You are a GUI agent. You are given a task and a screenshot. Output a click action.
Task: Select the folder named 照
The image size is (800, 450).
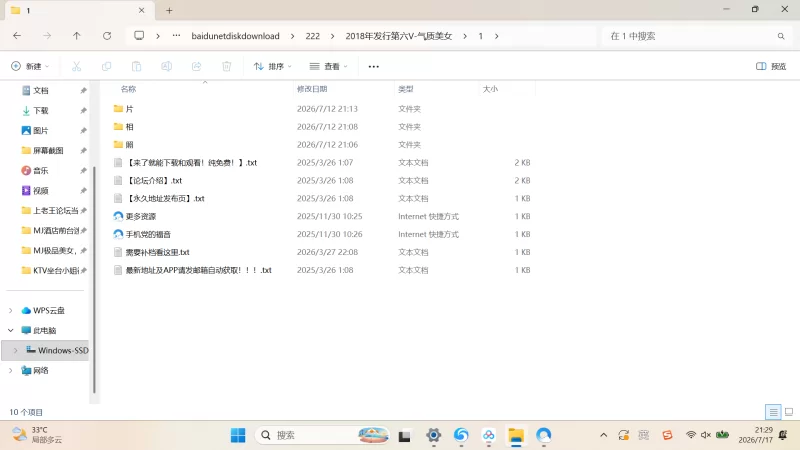point(129,144)
